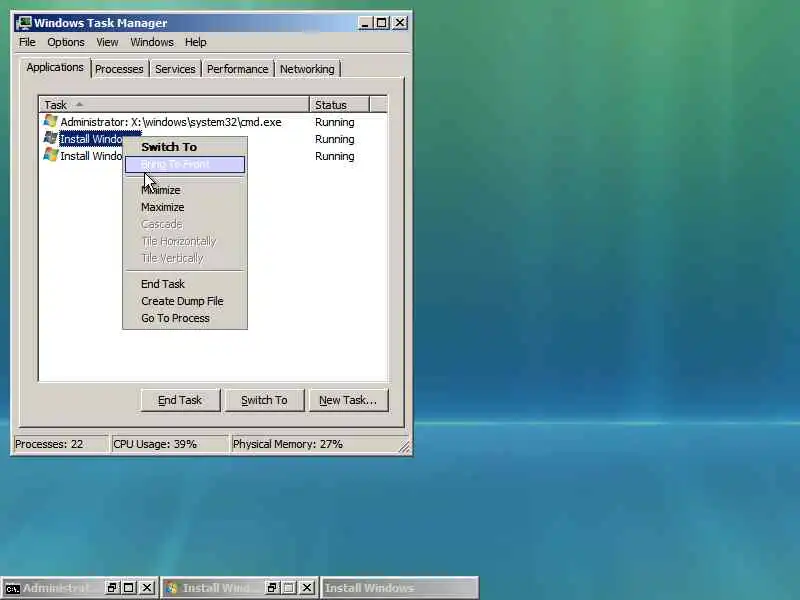800x600 pixels.
Task: Switch to the Performance tab
Action: tap(237, 69)
